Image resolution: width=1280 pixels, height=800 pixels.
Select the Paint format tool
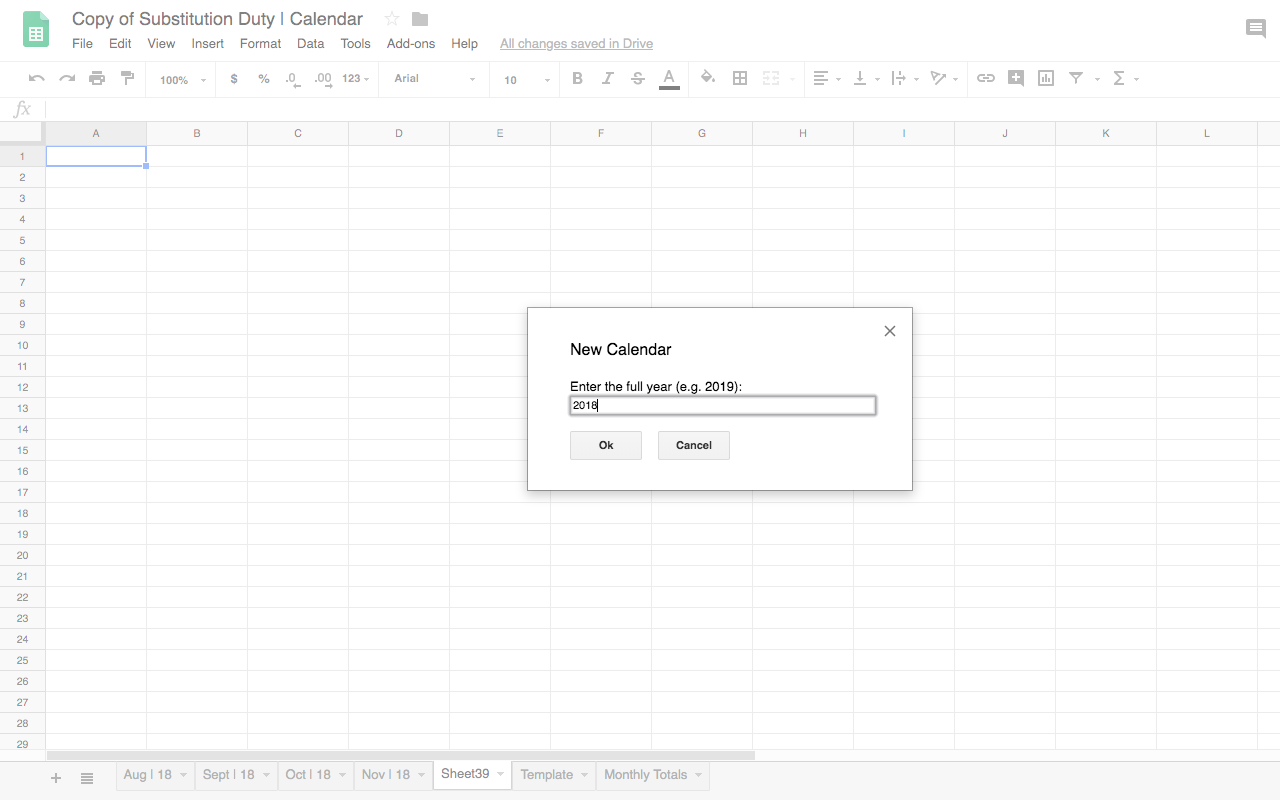point(127,78)
